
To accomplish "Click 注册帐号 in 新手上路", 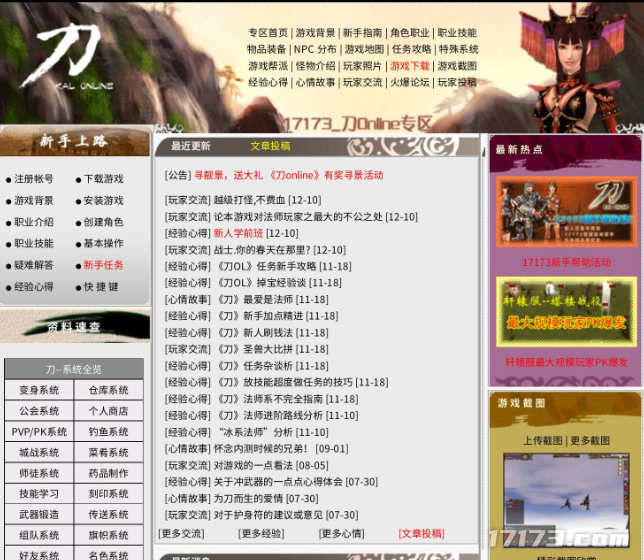I will [x=34, y=179].
